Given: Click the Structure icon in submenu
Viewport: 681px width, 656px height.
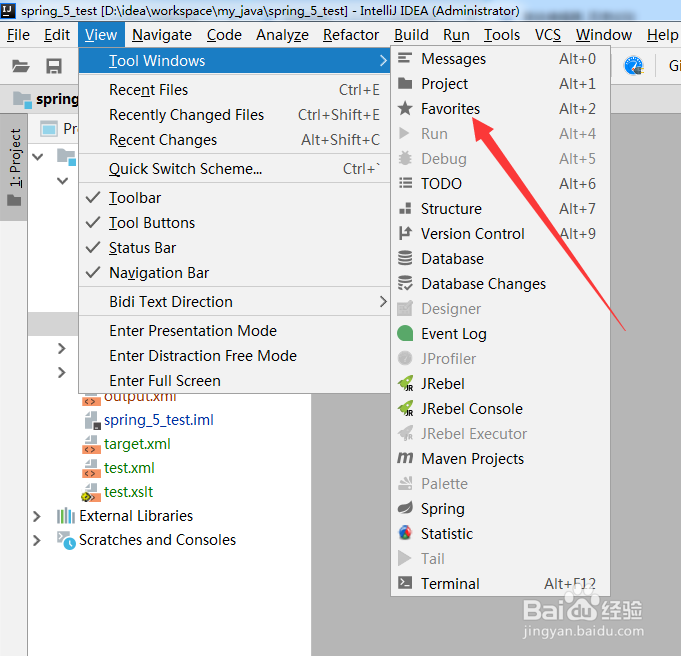Looking at the screenshot, I should coord(405,209).
